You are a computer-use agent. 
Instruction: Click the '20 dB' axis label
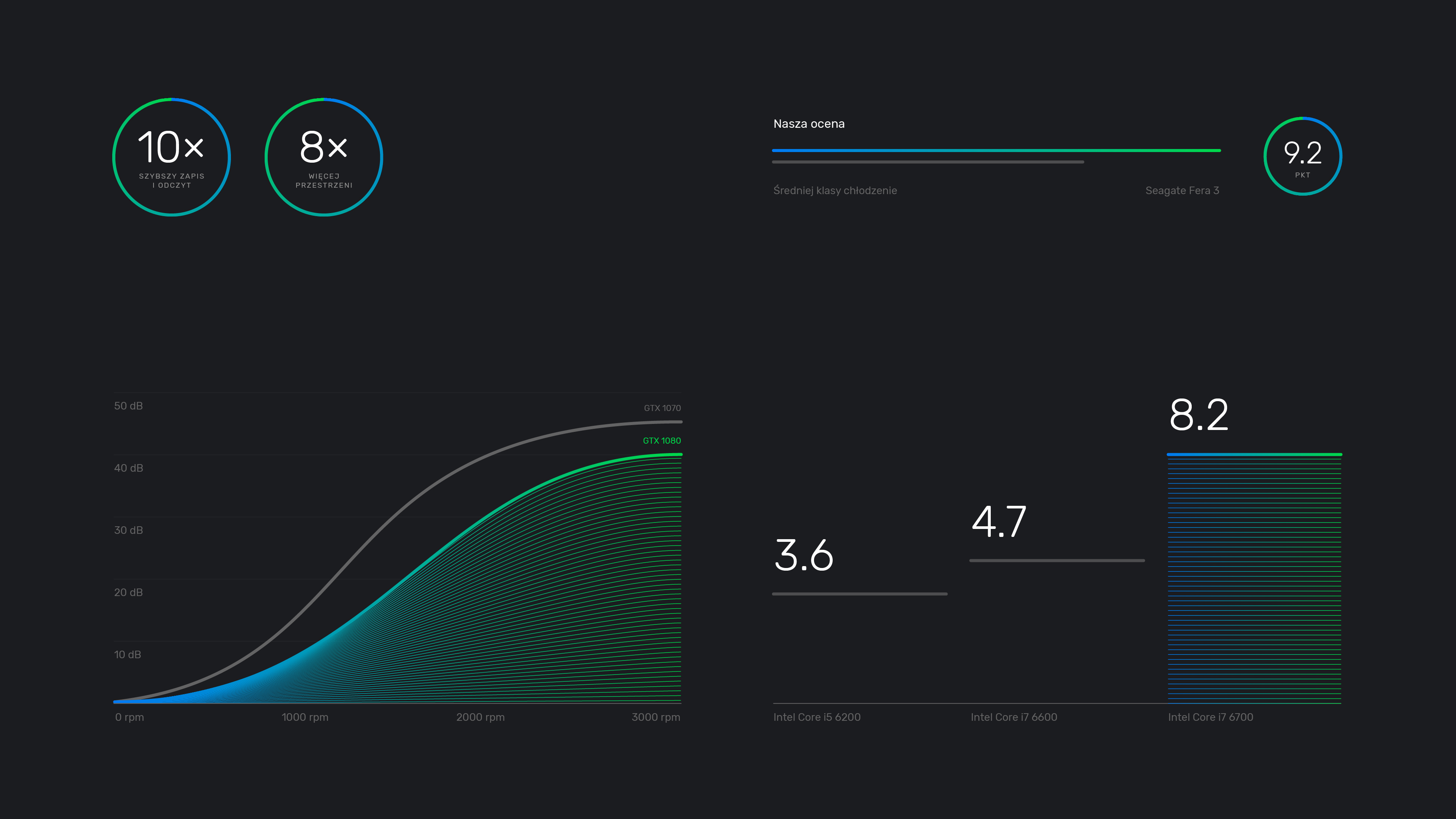[x=128, y=592]
